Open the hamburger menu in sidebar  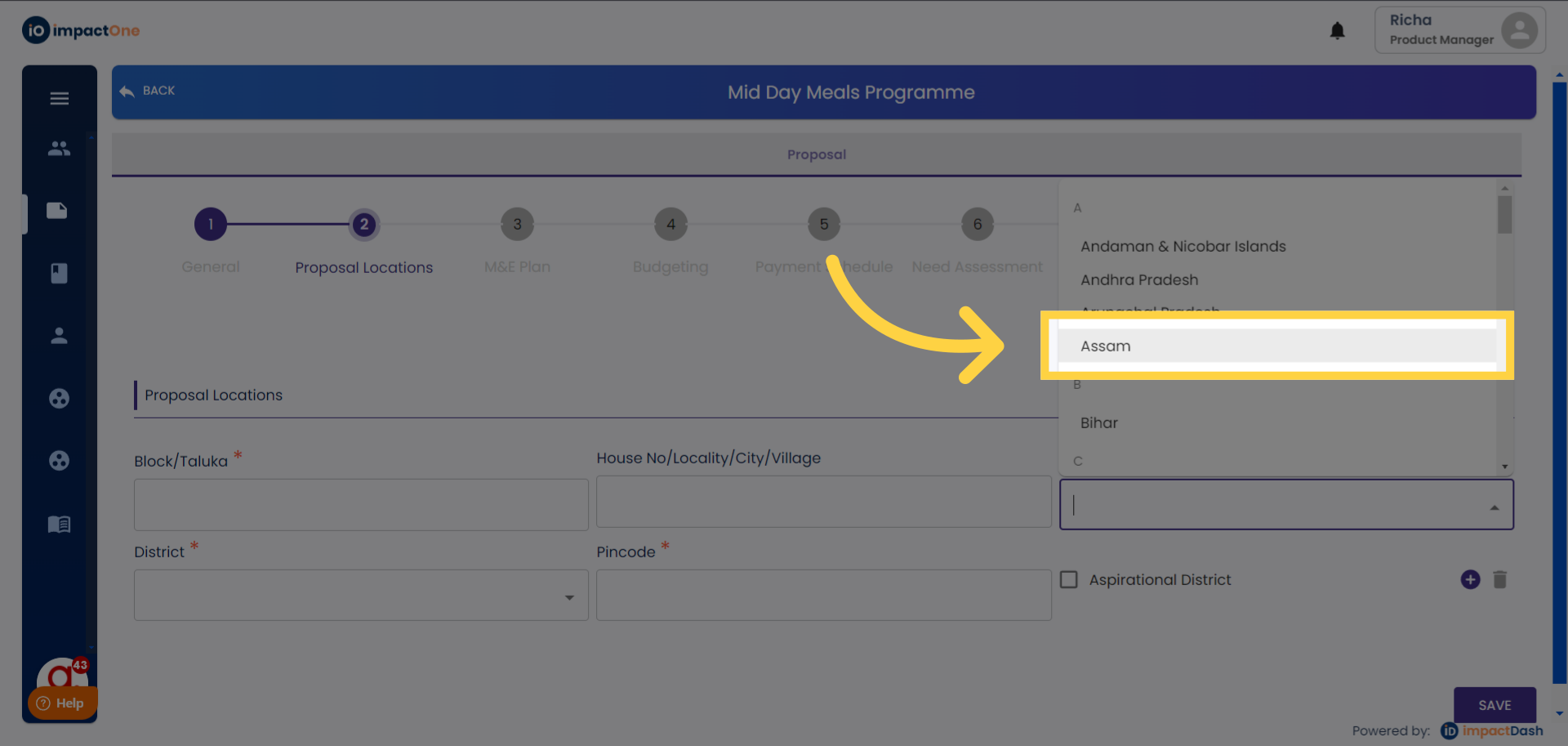(59, 99)
